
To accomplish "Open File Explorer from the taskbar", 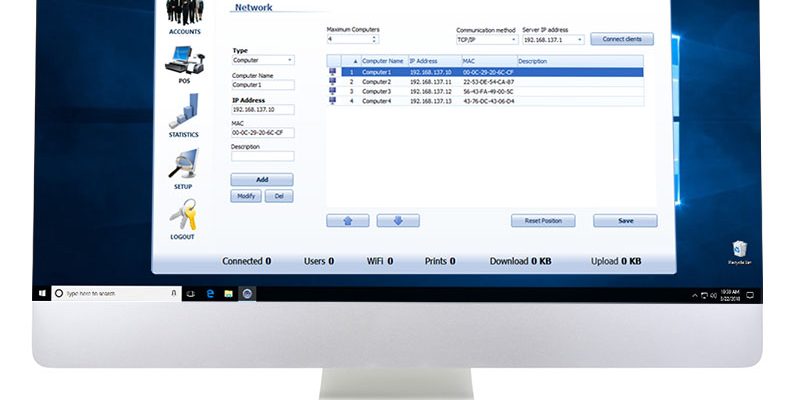I will [x=228, y=293].
